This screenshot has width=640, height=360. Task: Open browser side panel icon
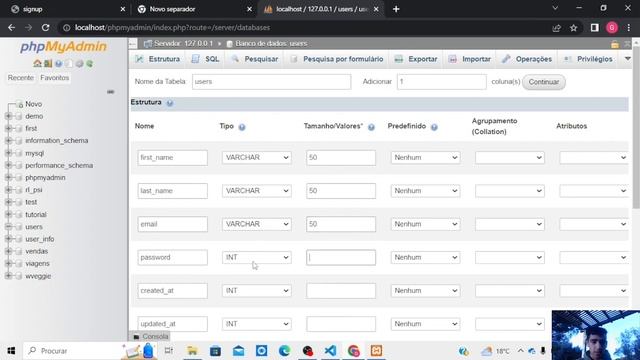click(594, 28)
